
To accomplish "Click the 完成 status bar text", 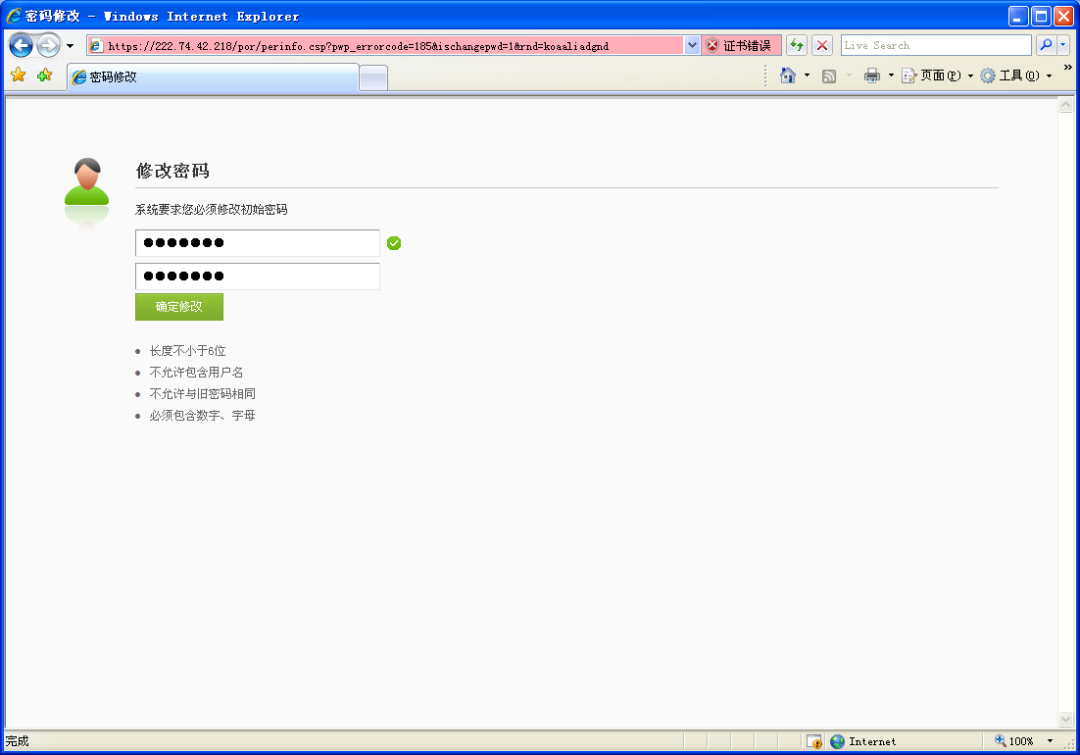I will (17, 741).
